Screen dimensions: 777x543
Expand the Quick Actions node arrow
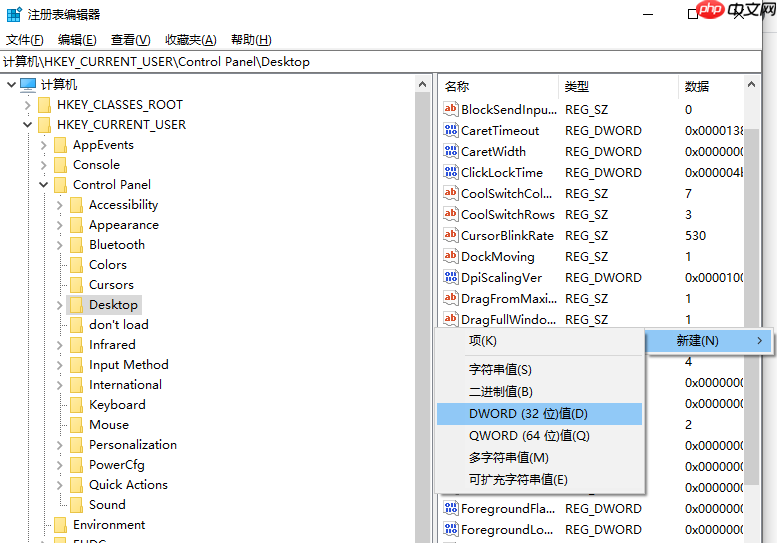[59, 485]
